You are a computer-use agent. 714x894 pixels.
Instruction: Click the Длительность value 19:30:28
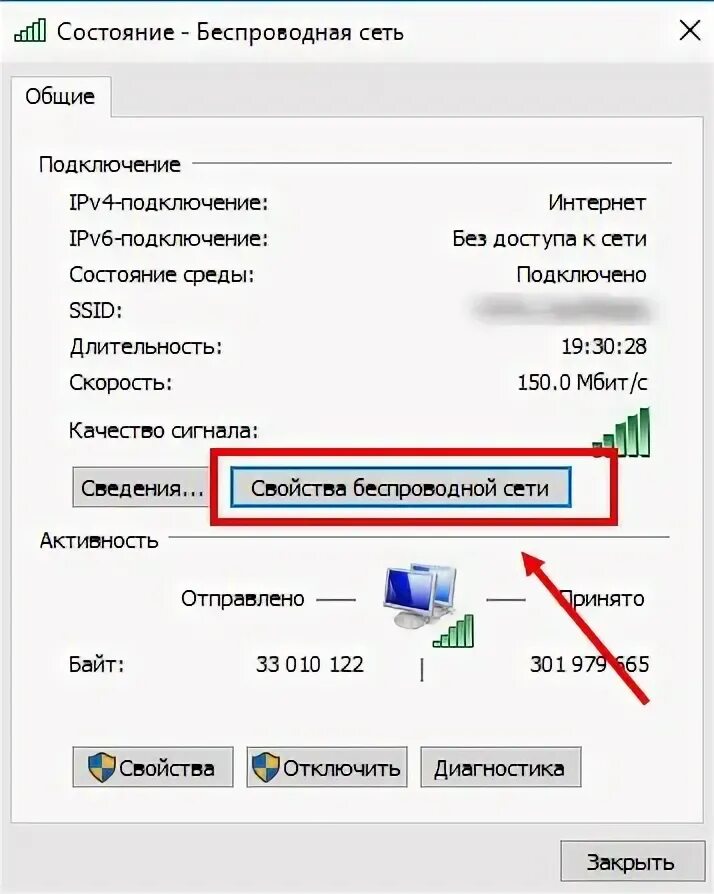(x=604, y=346)
